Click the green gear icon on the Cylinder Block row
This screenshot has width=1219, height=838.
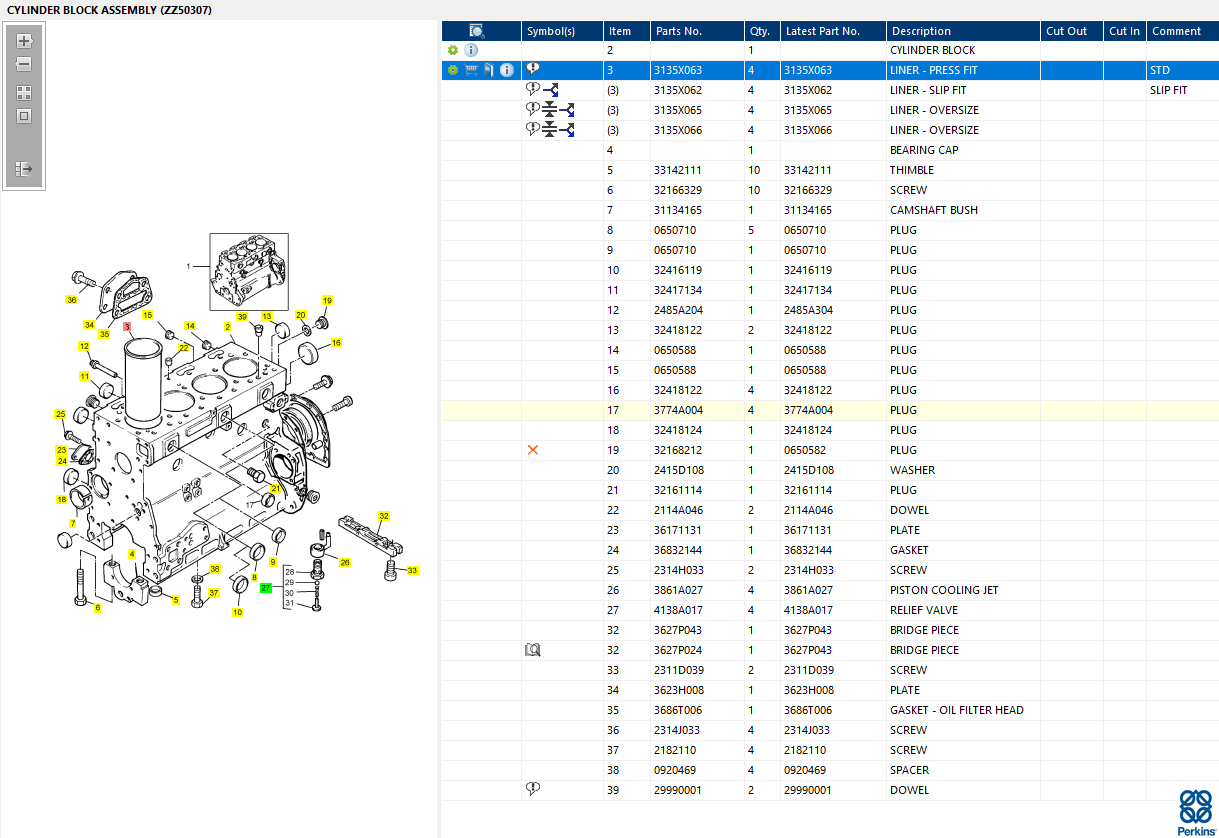[x=453, y=50]
